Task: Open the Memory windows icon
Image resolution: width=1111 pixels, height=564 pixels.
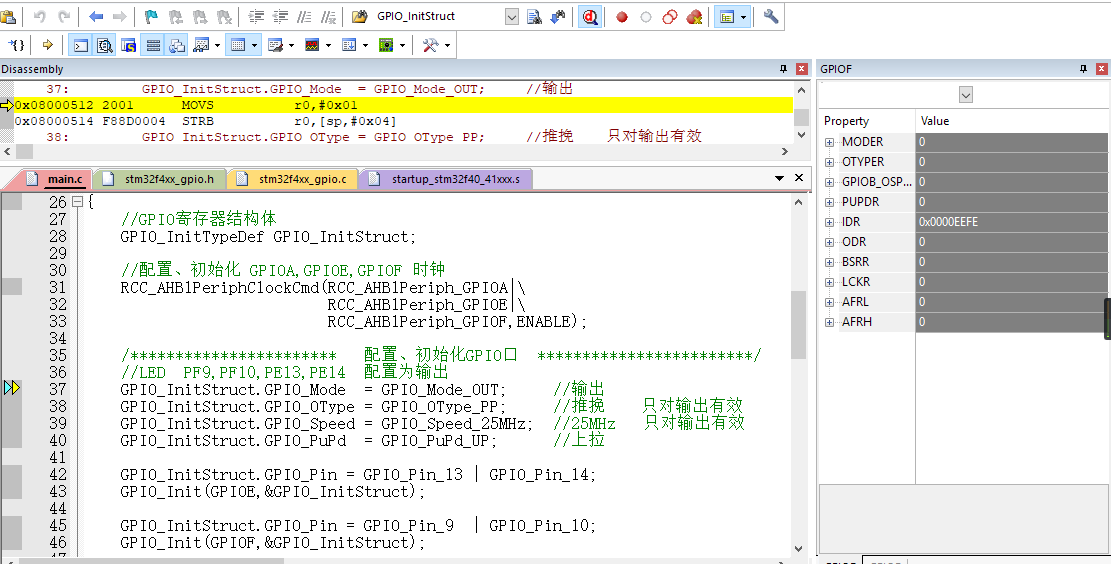Action: [x=238, y=45]
